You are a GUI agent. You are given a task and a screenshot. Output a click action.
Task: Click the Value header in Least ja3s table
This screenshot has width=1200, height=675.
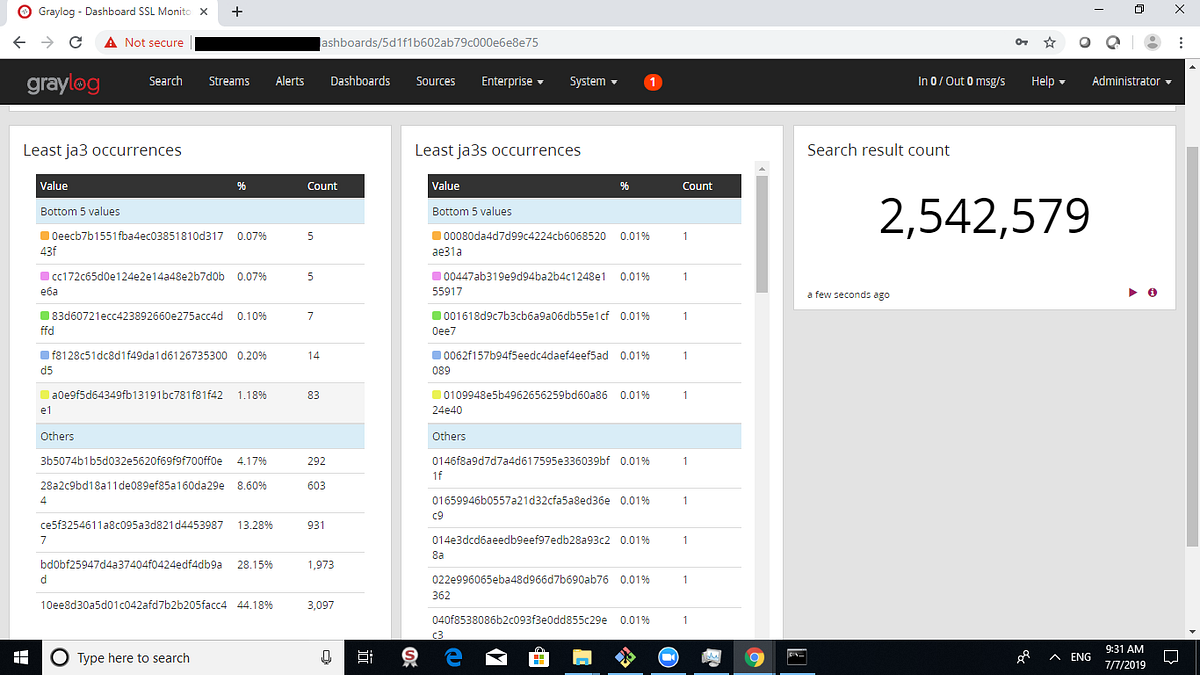pyautogui.click(x=446, y=186)
